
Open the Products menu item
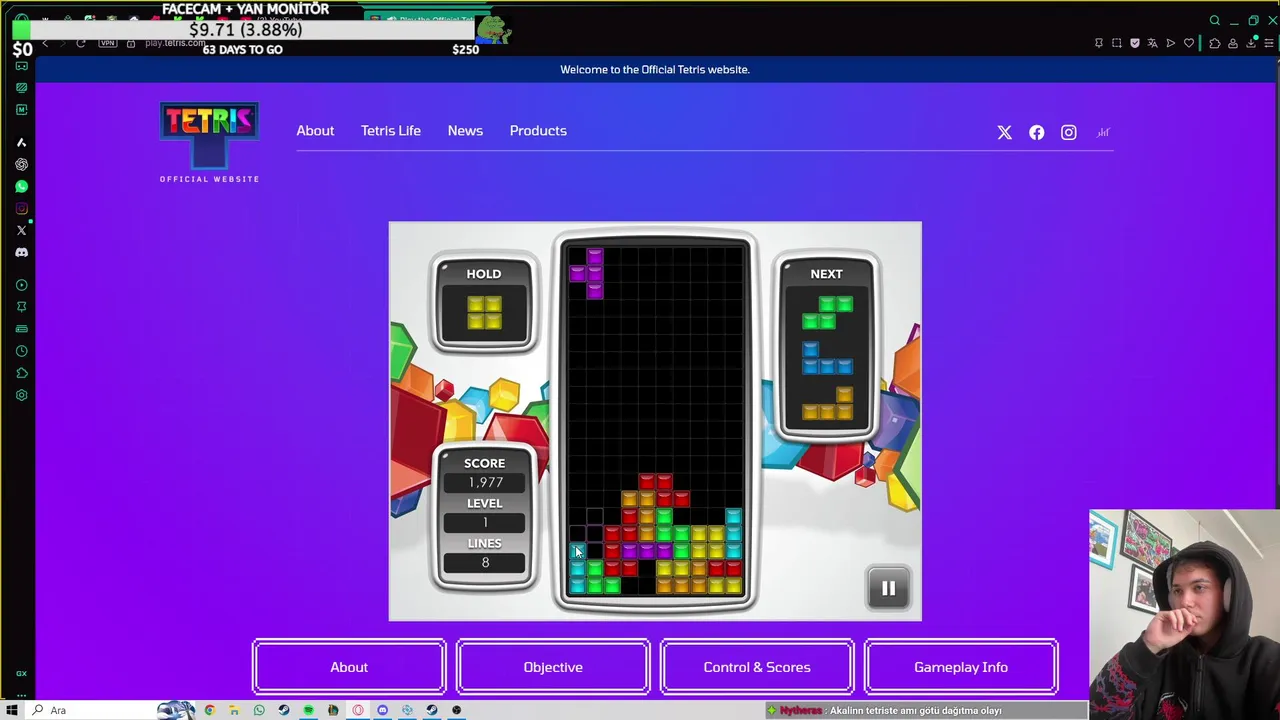click(538, 131)
